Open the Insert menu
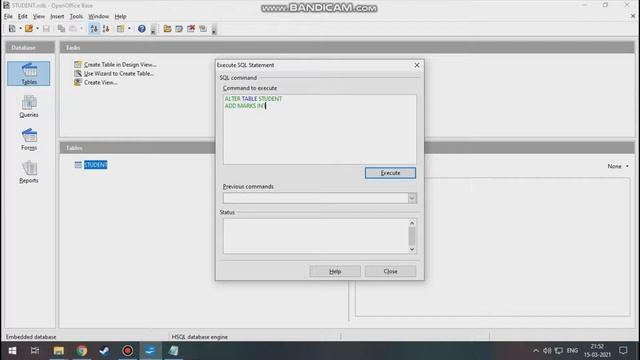 [57, 16]
